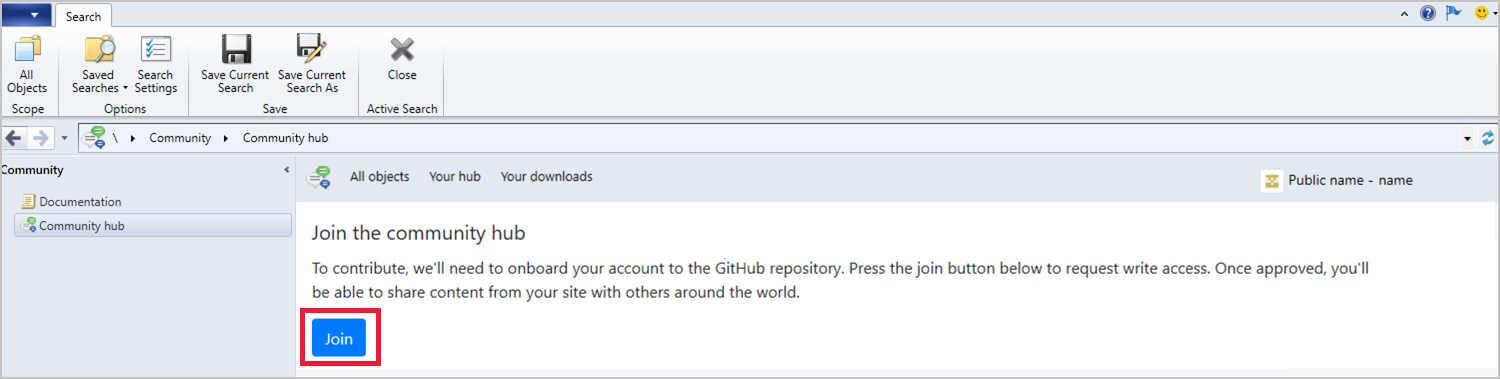The image size is (1500, 379).
Task: Expand arrow before Community breadcrumb
Action: pos(134,138)
